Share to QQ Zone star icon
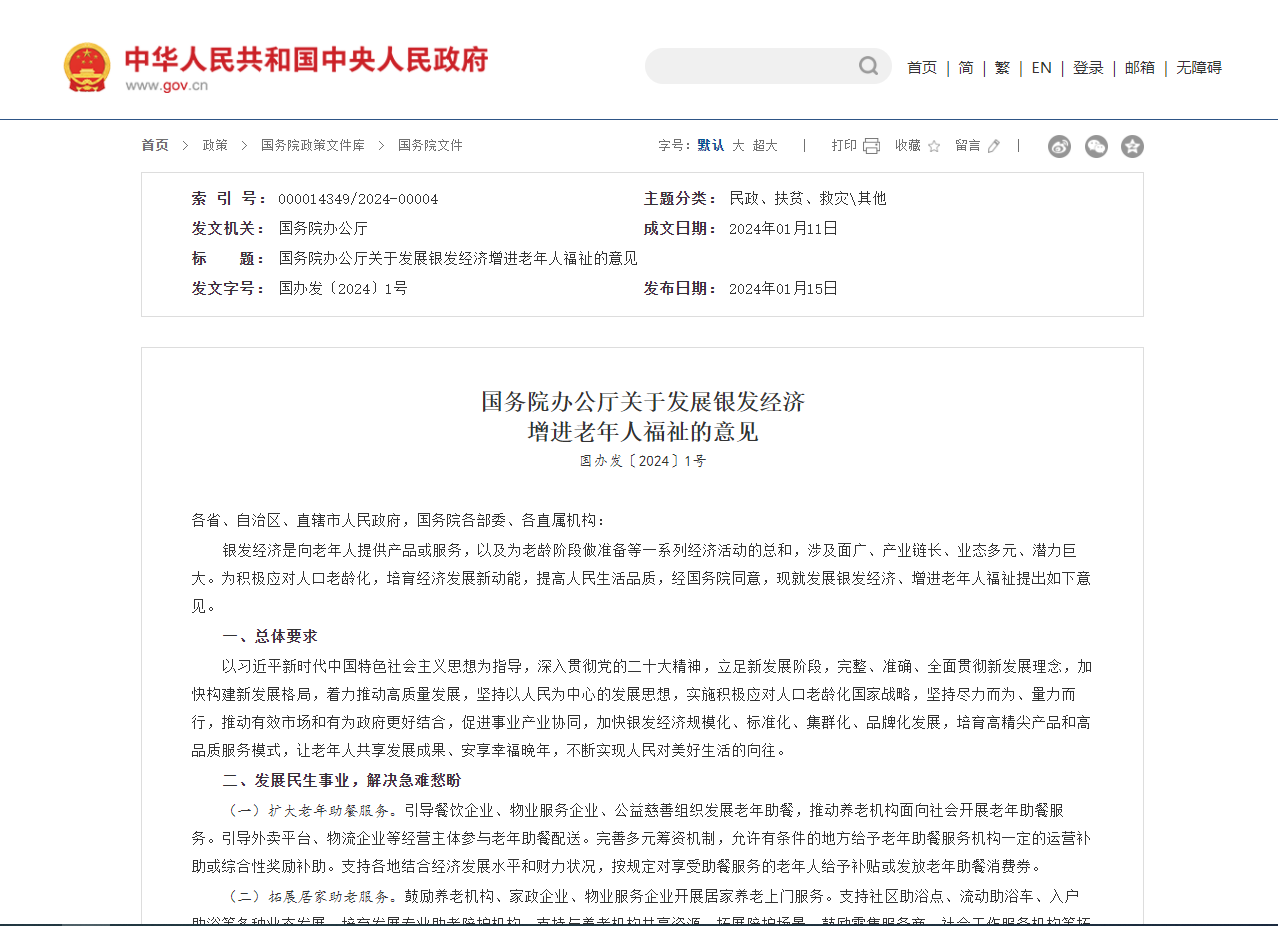 click(1132, 147)
